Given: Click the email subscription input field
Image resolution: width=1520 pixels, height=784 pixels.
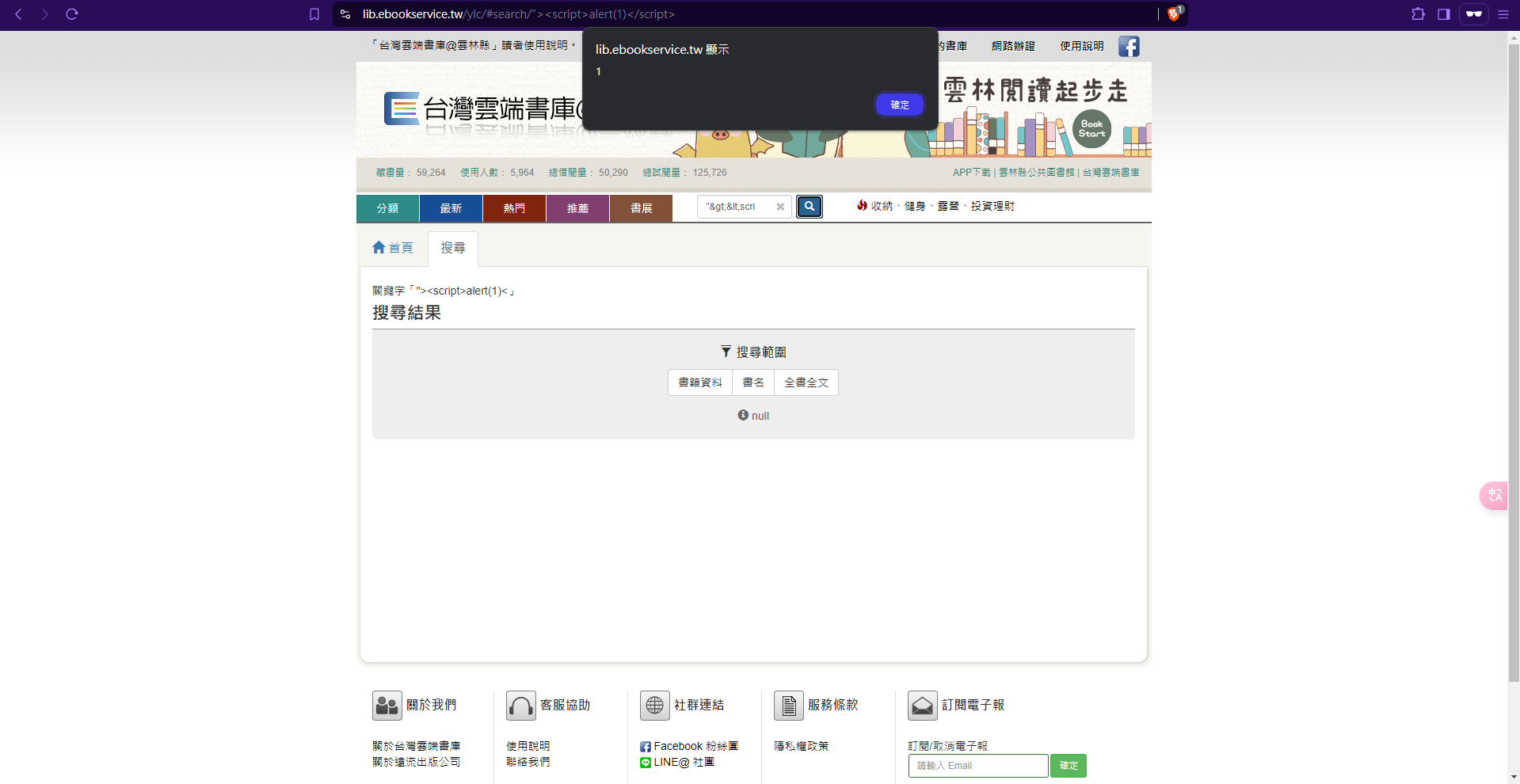Looking at the screenshot, I should pyautogui.click(x=978, y=766).
